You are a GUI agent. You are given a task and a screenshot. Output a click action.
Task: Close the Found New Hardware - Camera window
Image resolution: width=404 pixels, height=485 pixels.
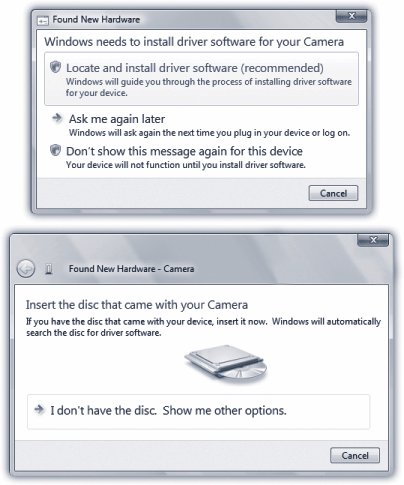click(x=373, y=240)
